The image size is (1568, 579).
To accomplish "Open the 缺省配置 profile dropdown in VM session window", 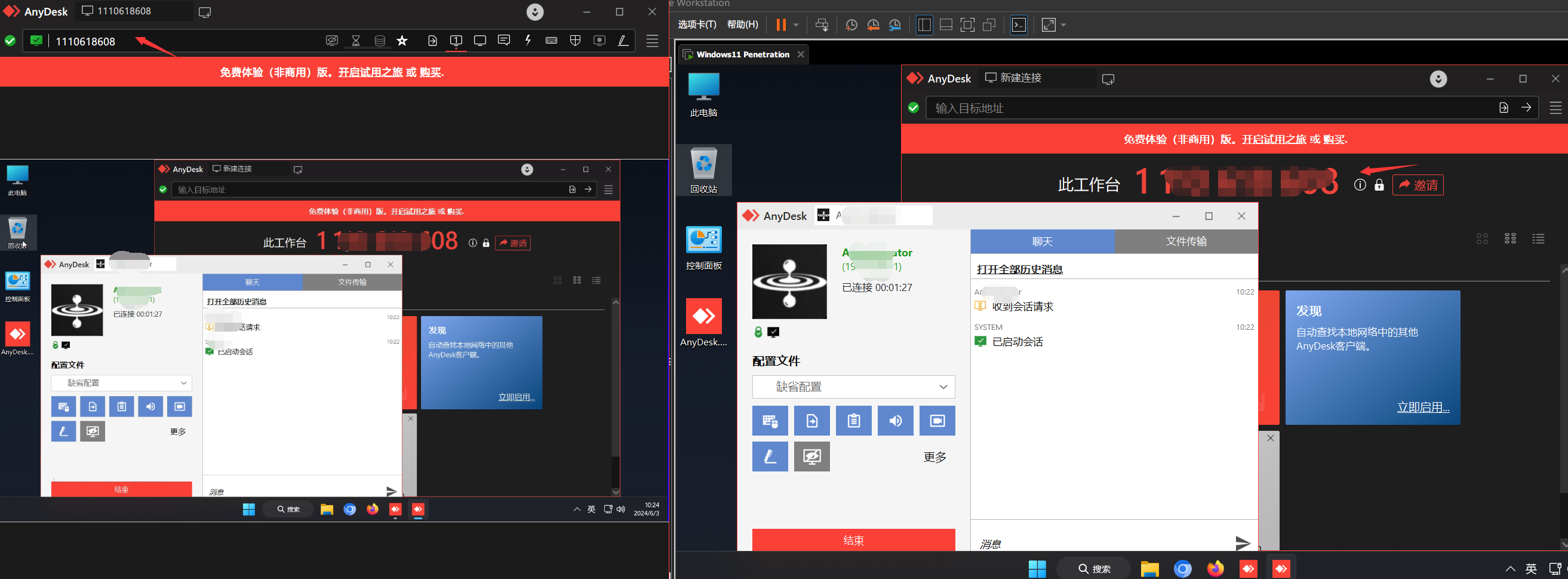I will [853, 387].
